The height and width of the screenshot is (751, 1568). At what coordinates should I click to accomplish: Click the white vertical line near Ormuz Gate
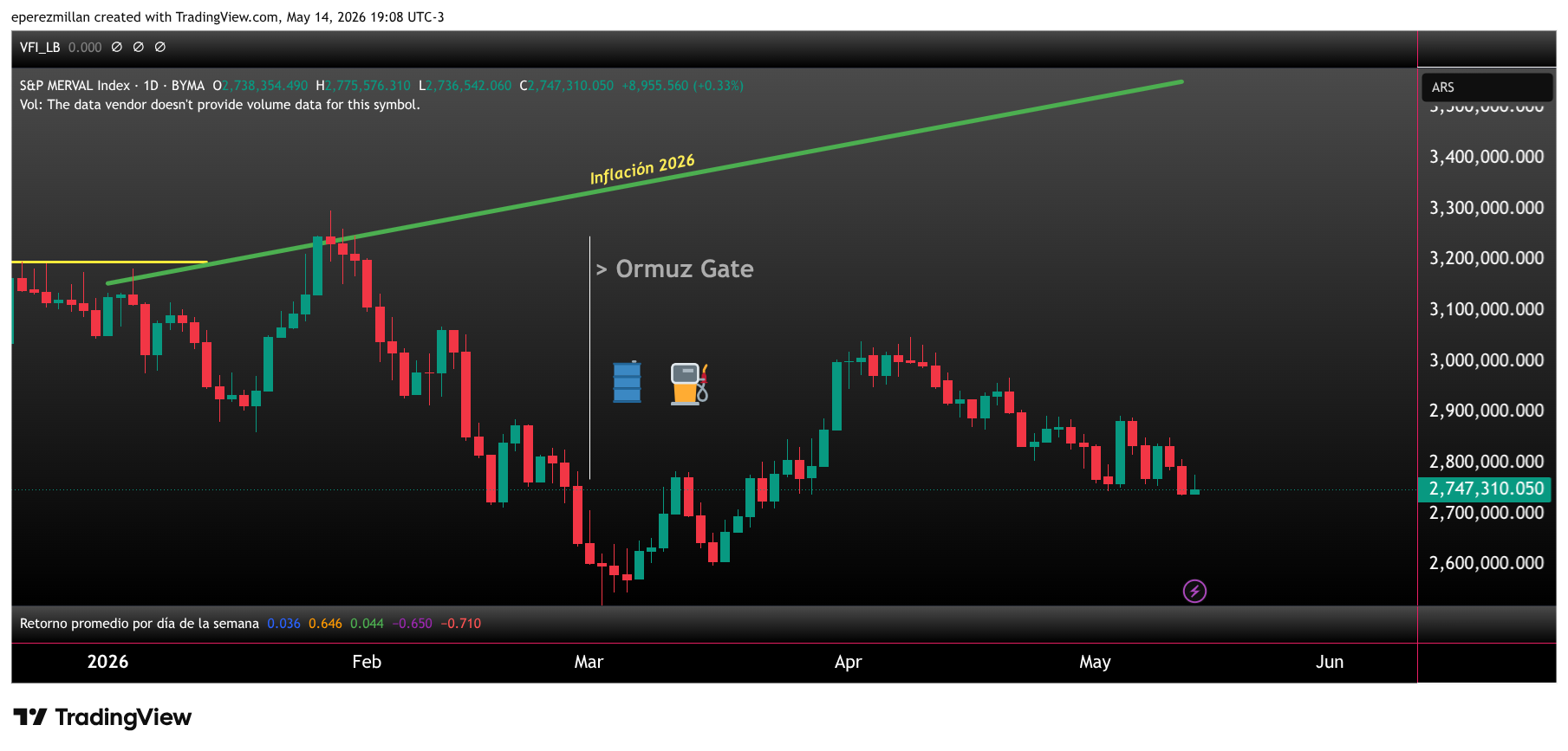coord(590,358)
